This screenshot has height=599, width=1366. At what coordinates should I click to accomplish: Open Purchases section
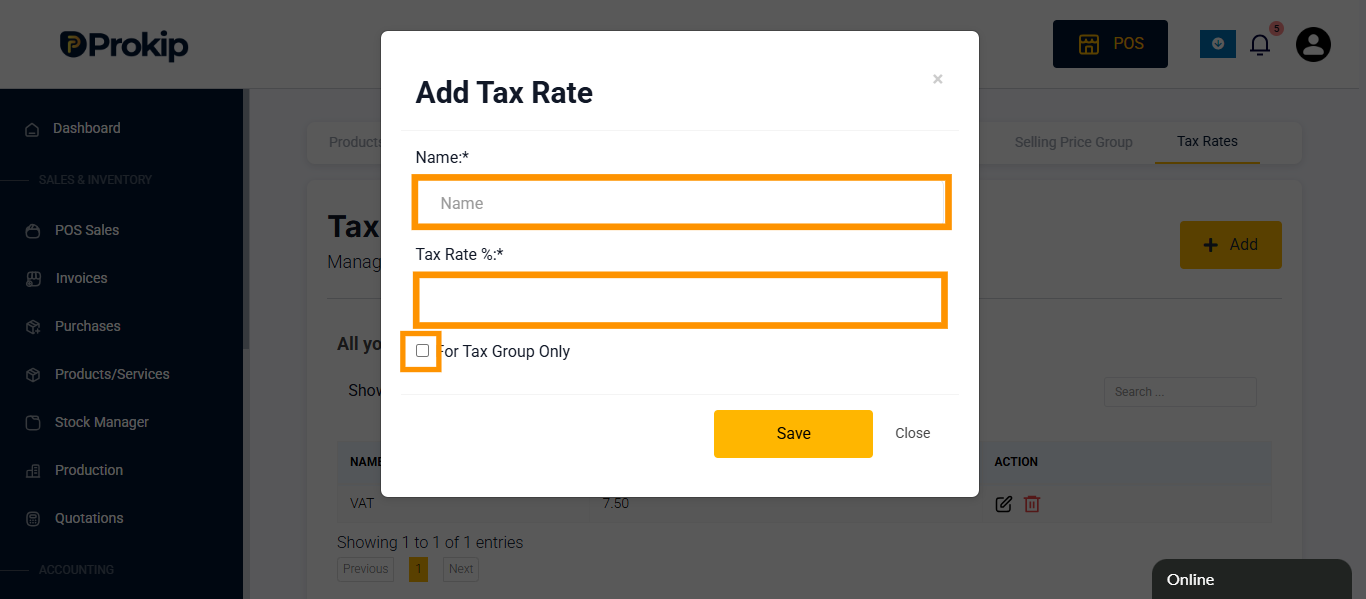click(87, 326)
